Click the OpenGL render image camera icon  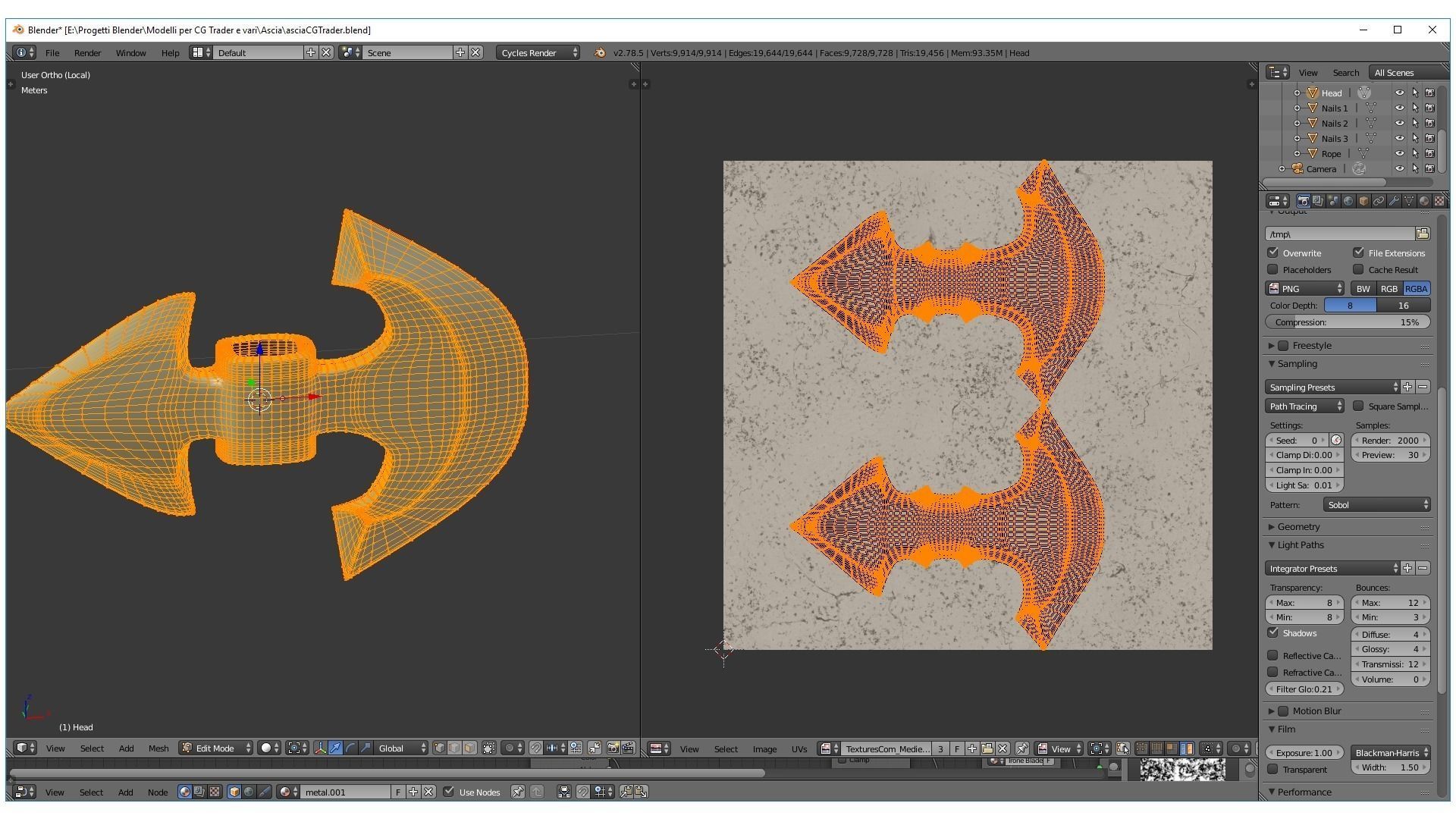coord(613,748)
